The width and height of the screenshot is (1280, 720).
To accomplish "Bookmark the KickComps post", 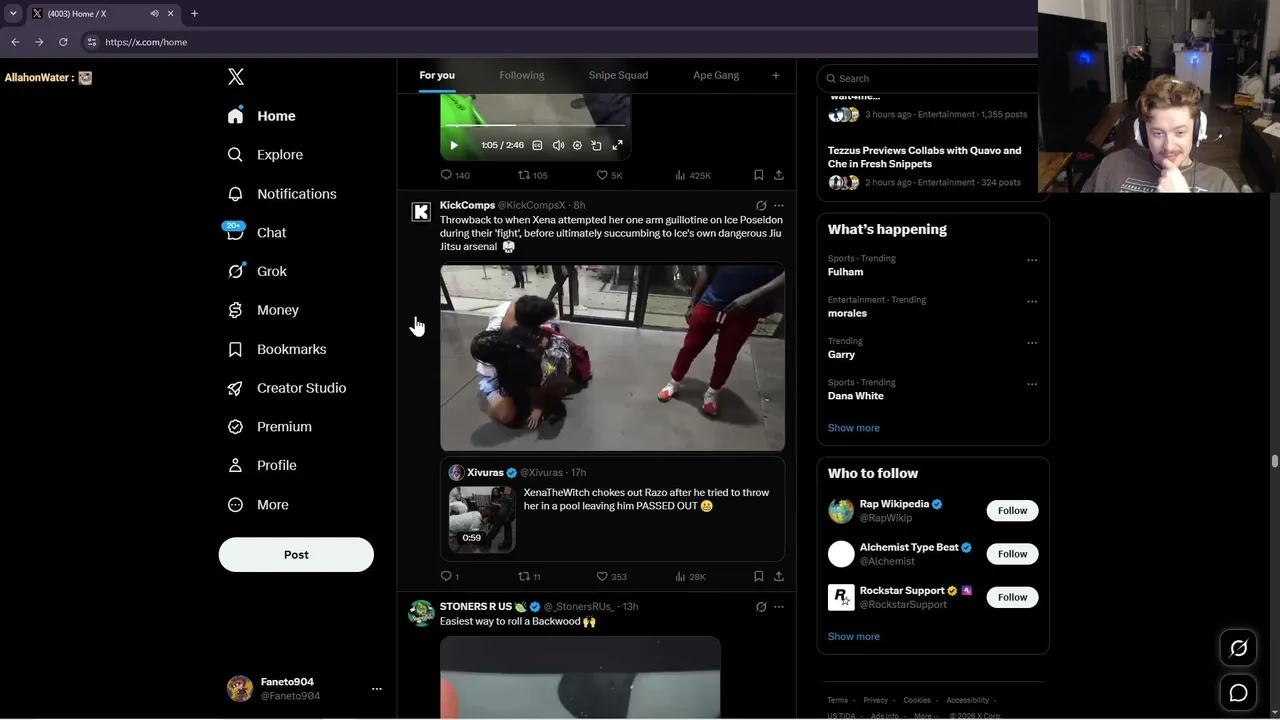I will [759, 576].
